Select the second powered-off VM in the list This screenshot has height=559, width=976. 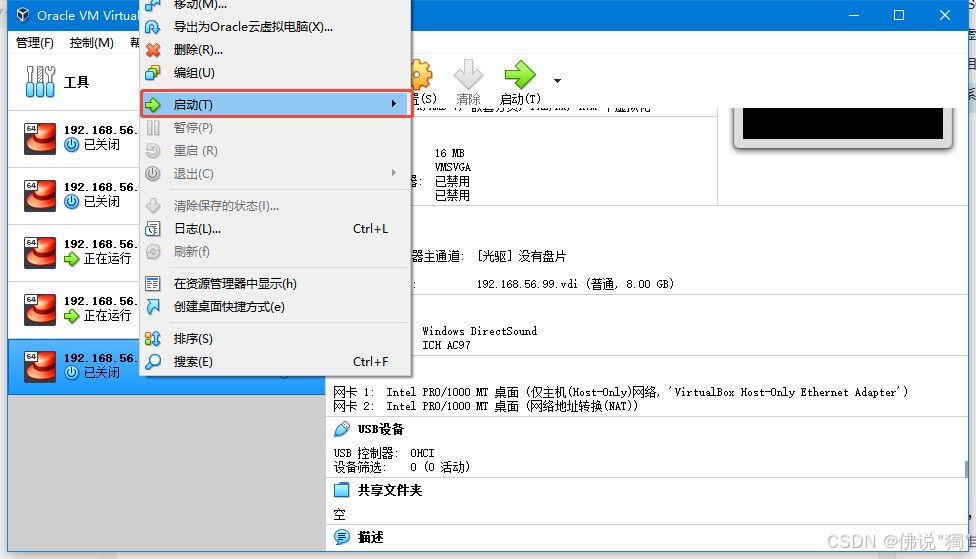[x=73, y=195]
